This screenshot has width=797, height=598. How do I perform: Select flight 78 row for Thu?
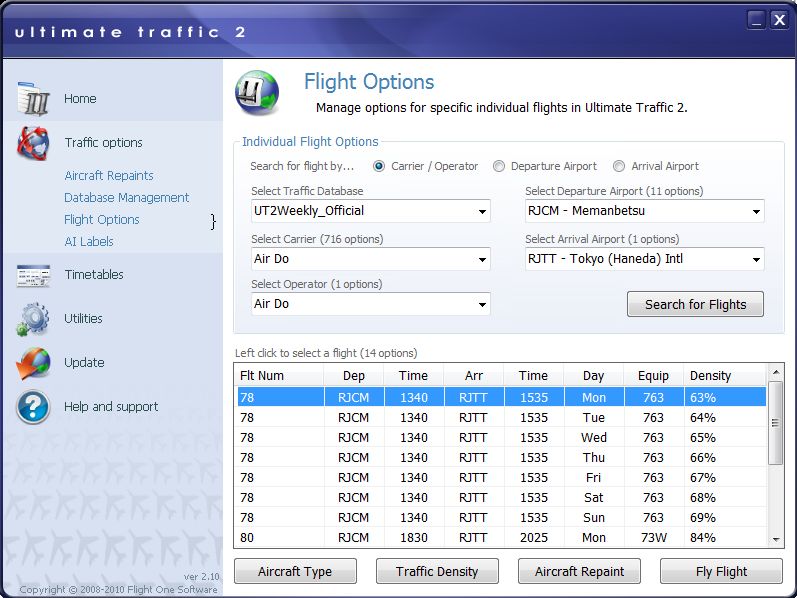point(502,458)
